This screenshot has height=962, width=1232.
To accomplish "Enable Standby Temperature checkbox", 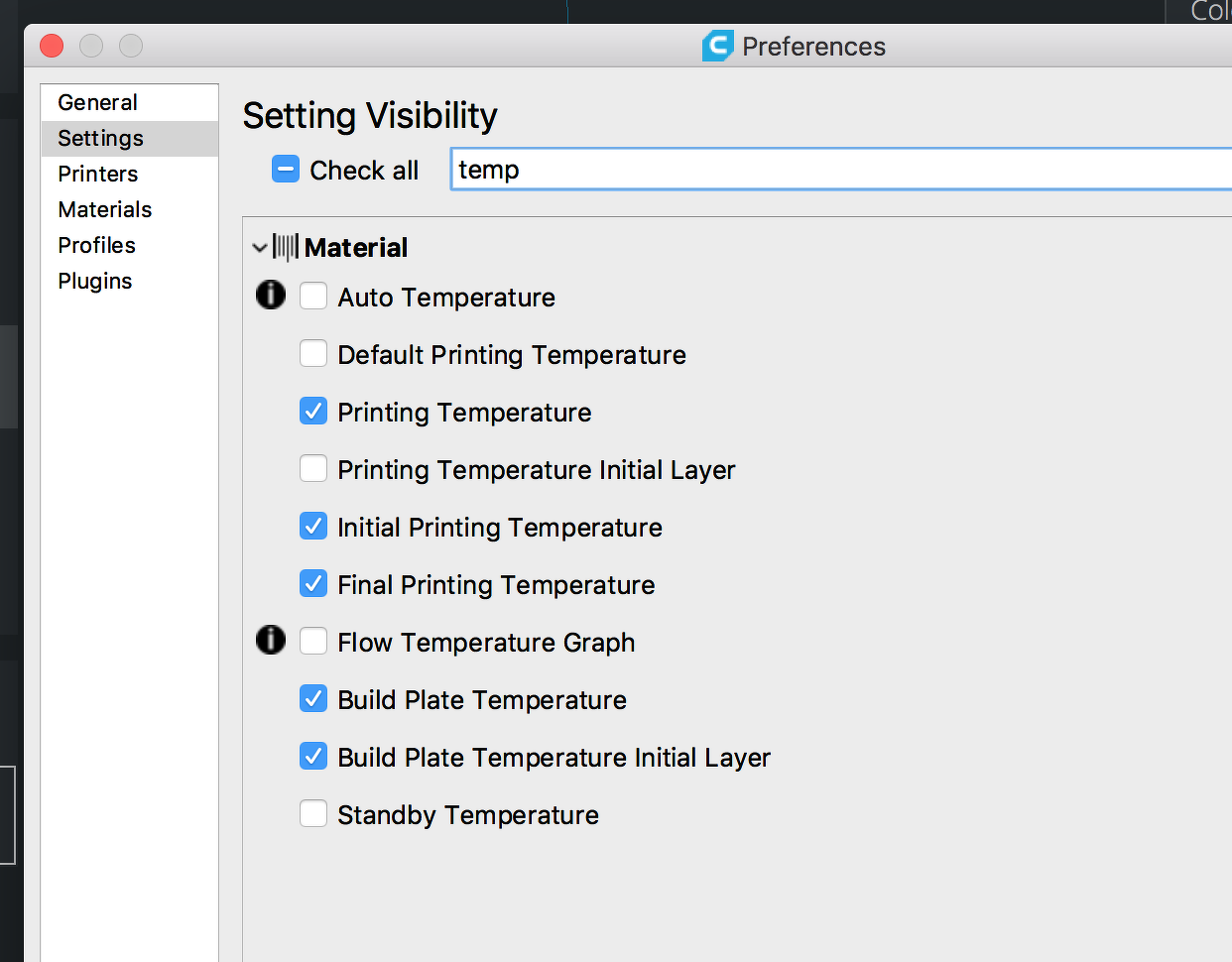I will [313, 813].
